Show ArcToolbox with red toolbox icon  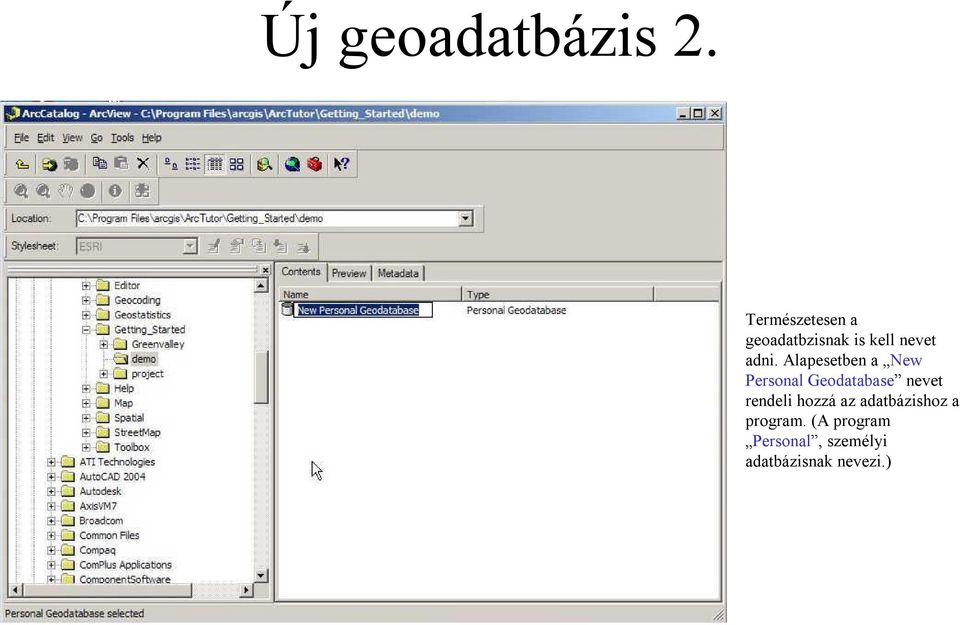tap(315, 164)
